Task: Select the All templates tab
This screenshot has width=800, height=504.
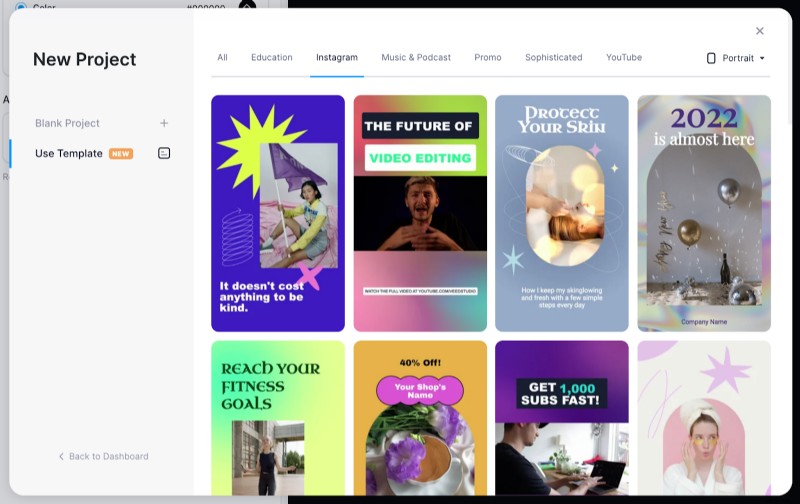Action: pos(222,57)
